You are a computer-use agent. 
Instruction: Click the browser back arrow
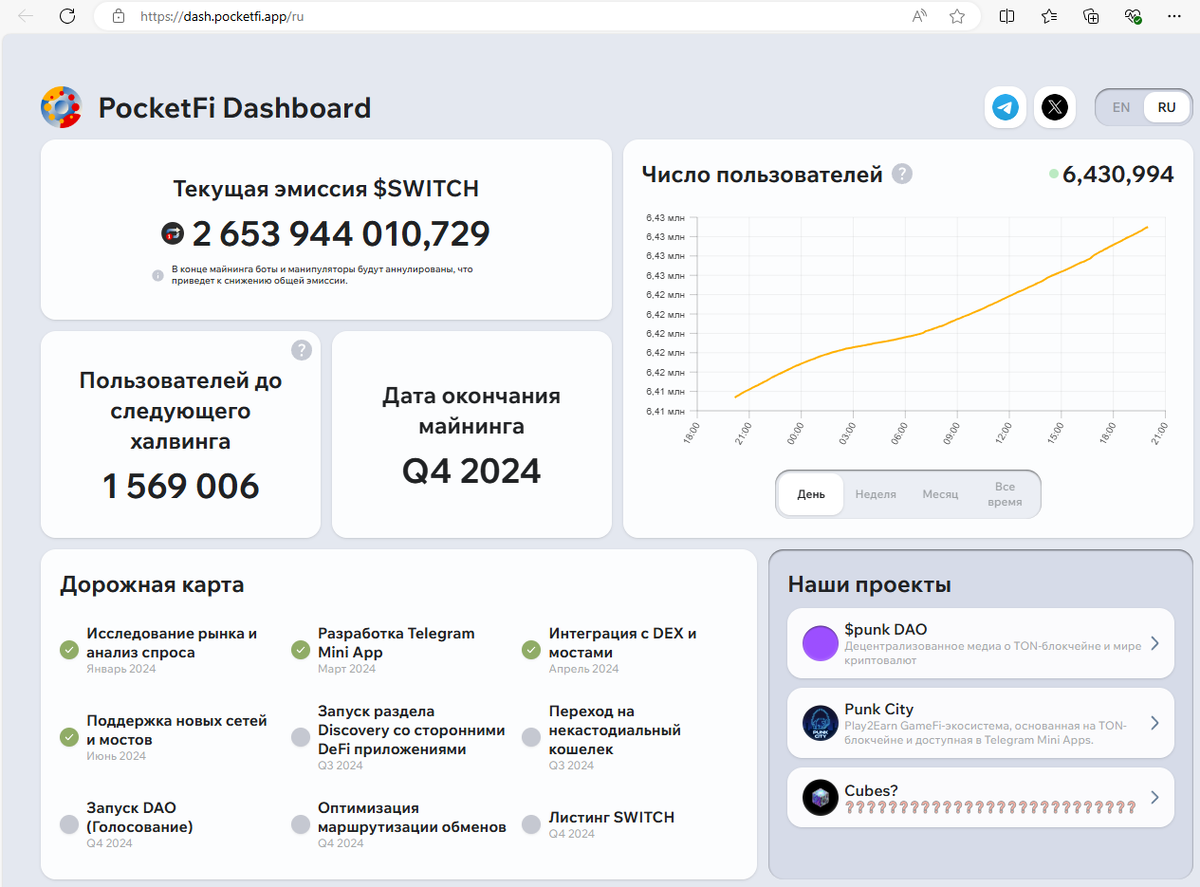click(26, 16)
